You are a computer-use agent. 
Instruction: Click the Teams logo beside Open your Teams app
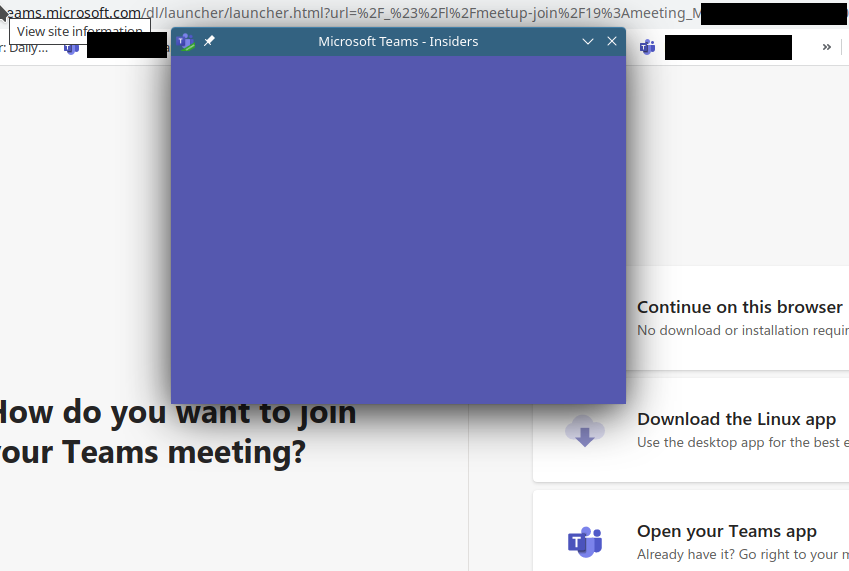click(x=585, y=541)
